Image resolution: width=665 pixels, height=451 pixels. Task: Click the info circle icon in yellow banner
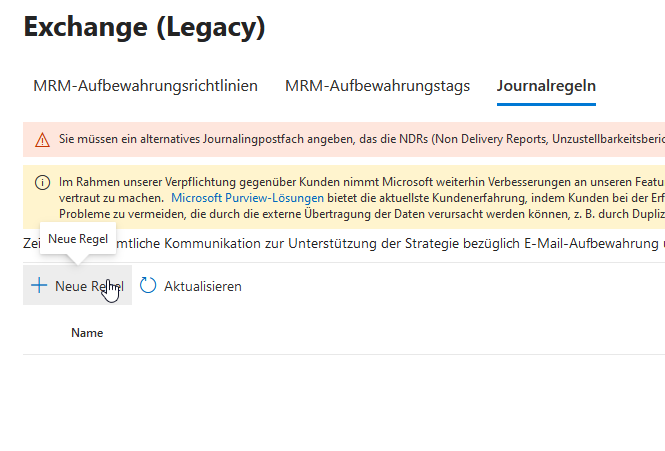(42, 183)
